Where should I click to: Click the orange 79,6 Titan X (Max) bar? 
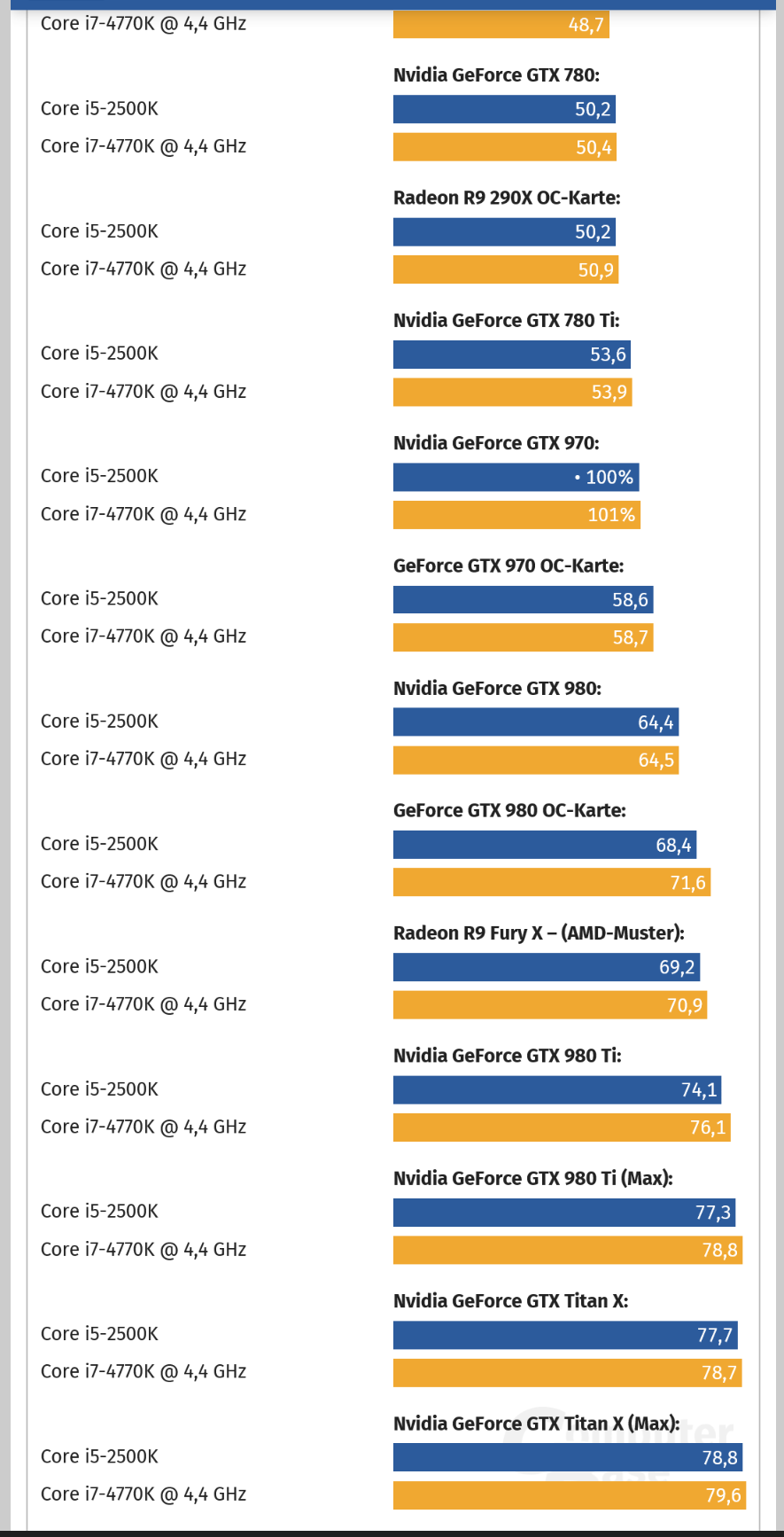click(x=569, y=1495)
